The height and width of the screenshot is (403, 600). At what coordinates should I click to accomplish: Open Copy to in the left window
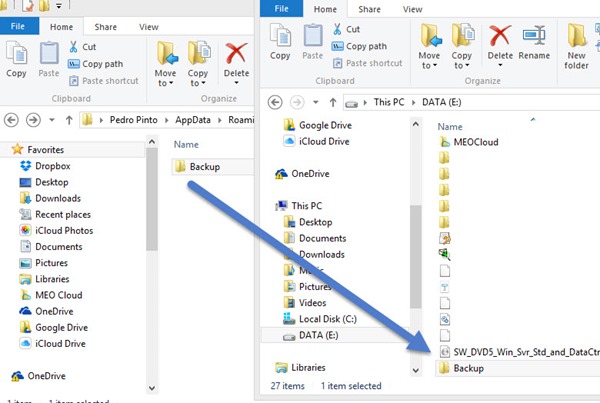(x=198, y=64)
